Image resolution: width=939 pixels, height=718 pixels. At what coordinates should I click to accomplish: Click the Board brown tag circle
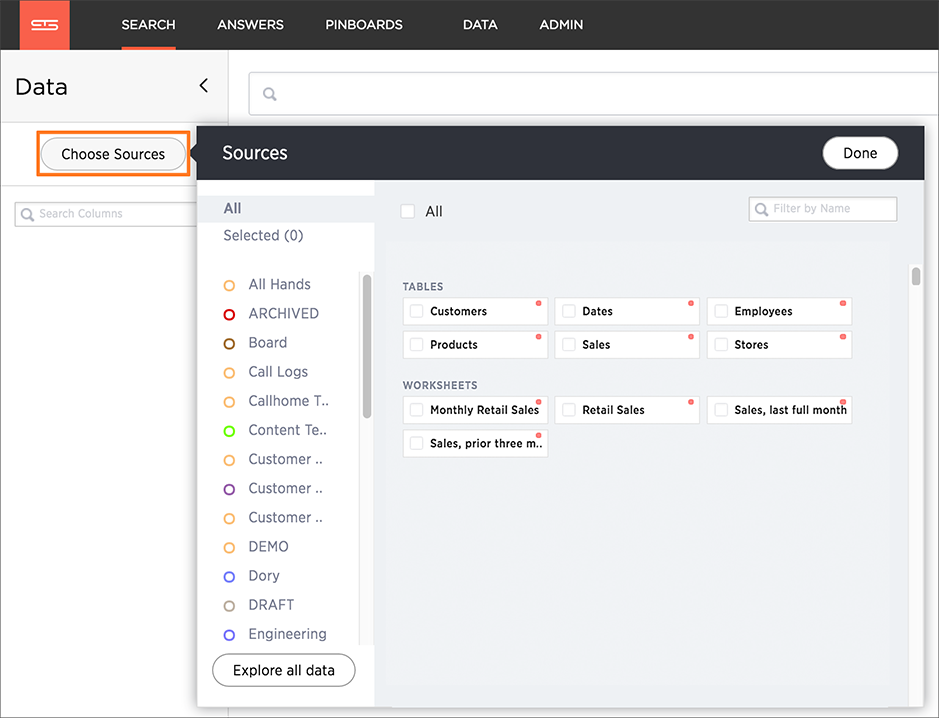[x=229, y=344]
